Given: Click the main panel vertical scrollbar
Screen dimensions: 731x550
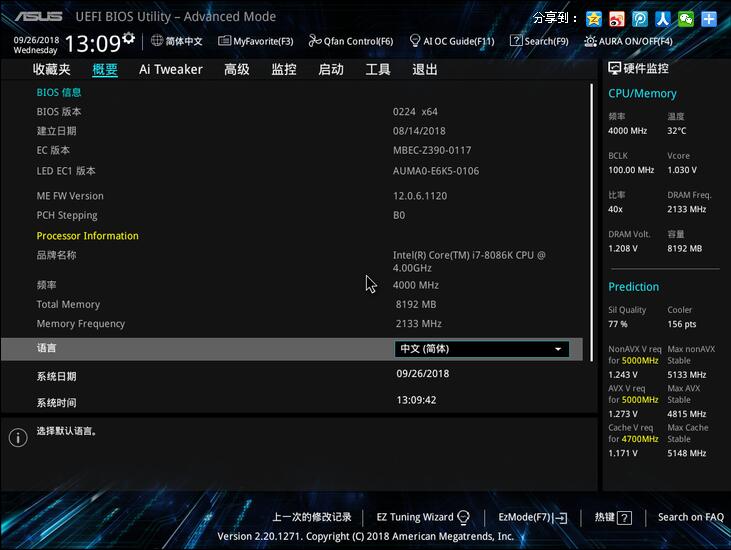Looking at the screenshot, I should pos(592,222).
